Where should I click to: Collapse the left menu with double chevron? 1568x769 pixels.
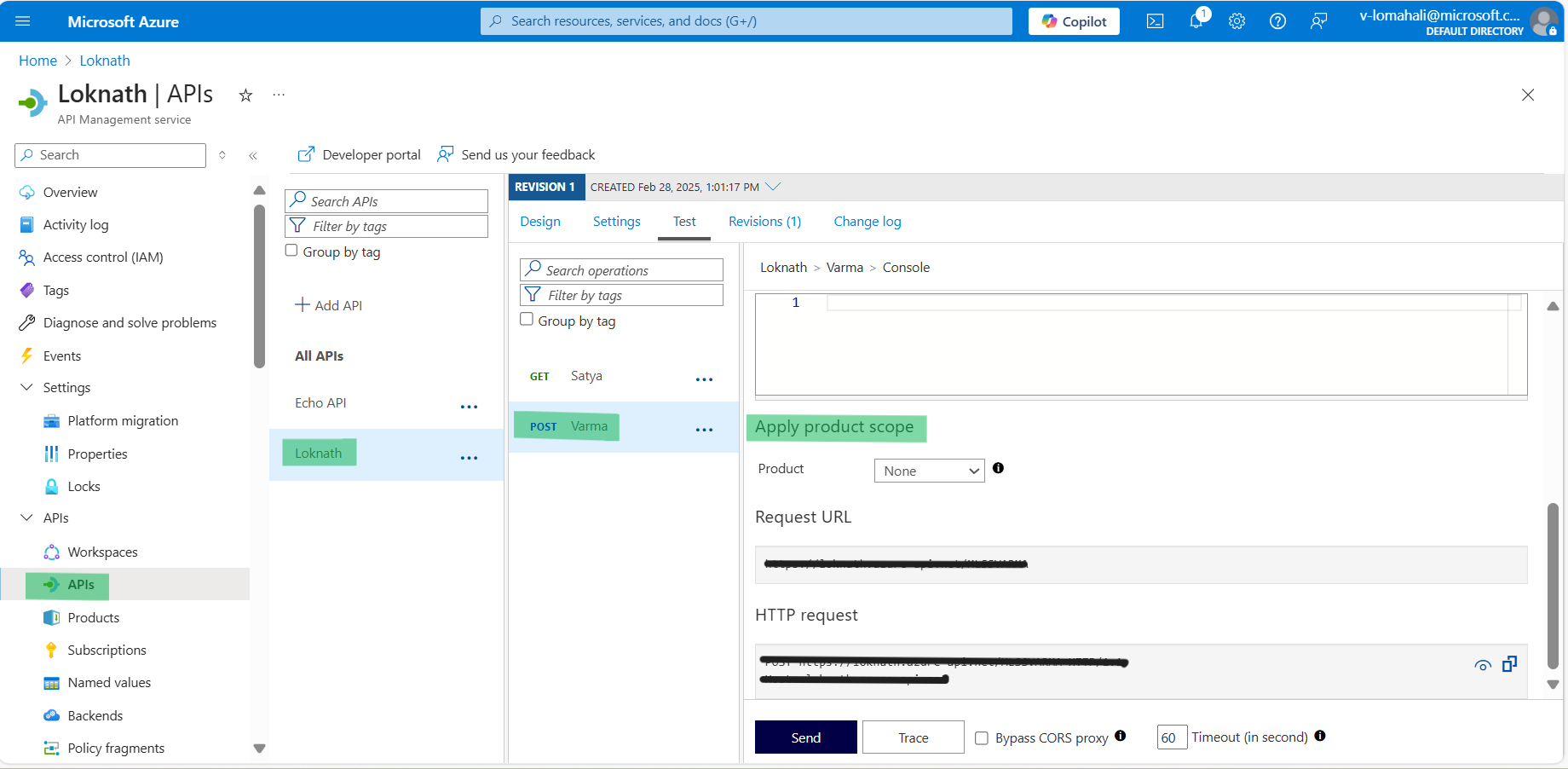[253, 155]
